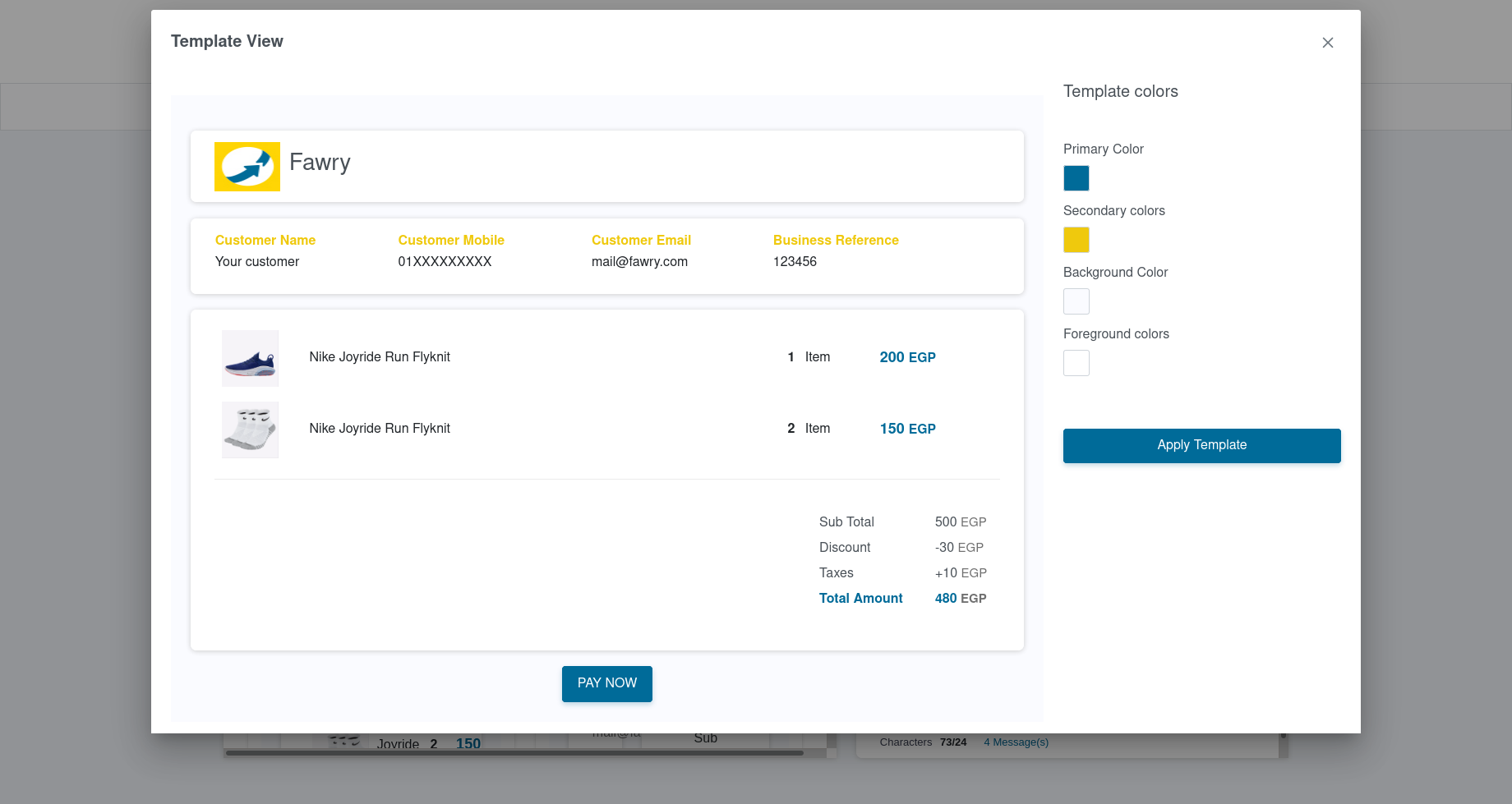This screenshot has width=1512, height=804.
Task: Click the Characters 73/24 counter in background
Action: click(x=923, y=742)
